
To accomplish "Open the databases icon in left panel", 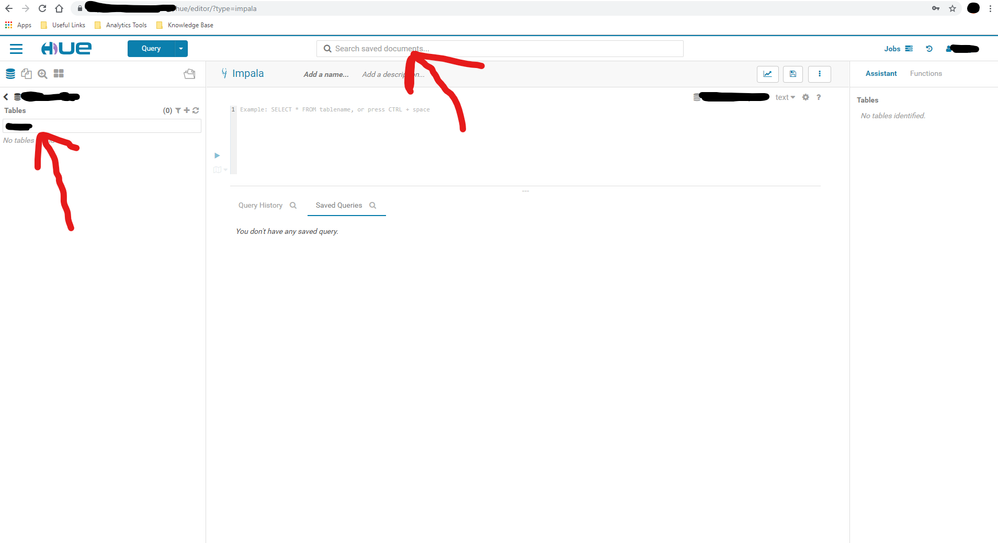I will (x=10, y=74).
